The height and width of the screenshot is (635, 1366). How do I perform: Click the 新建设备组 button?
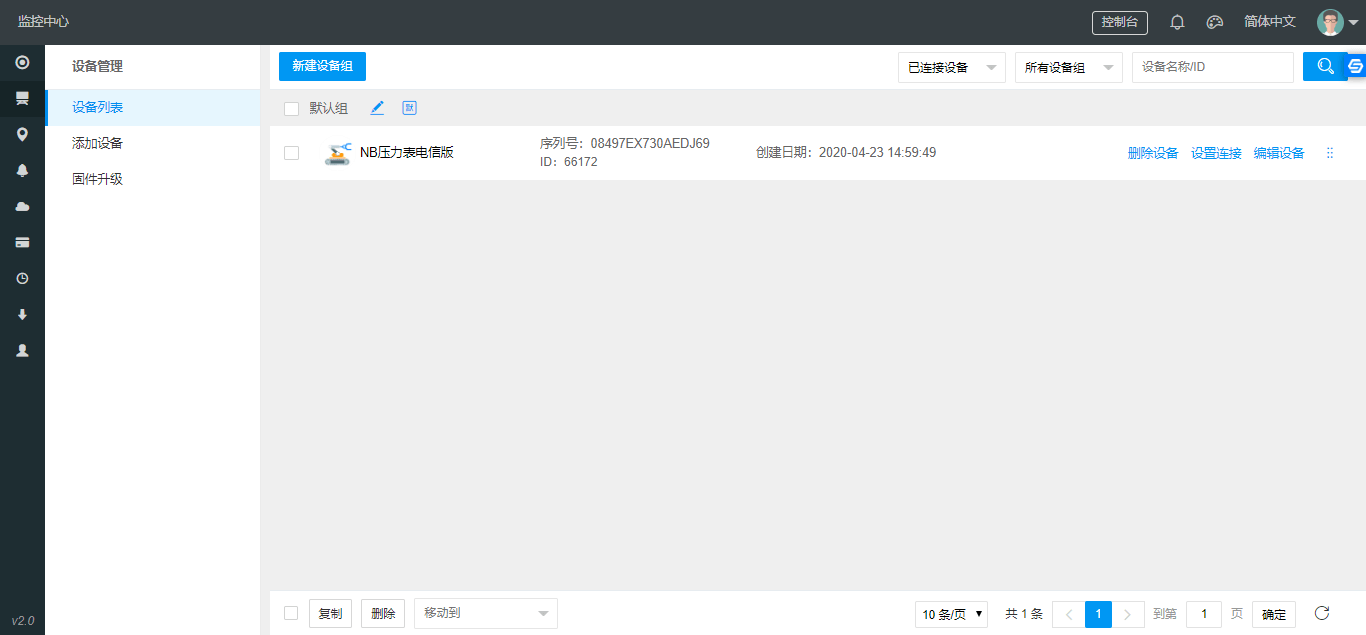pyautogui.click(x=322, y=66)
